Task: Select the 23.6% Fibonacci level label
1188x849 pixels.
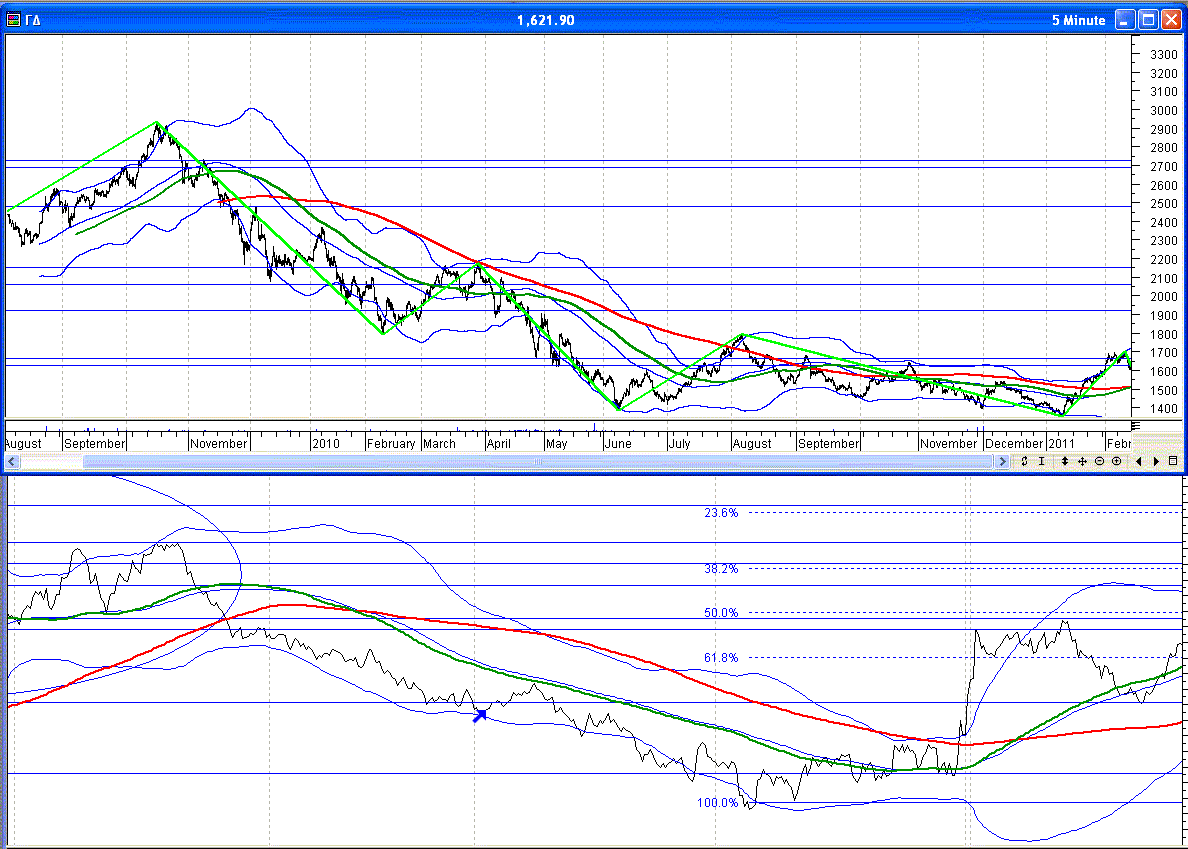Action: tap(721, 513)
